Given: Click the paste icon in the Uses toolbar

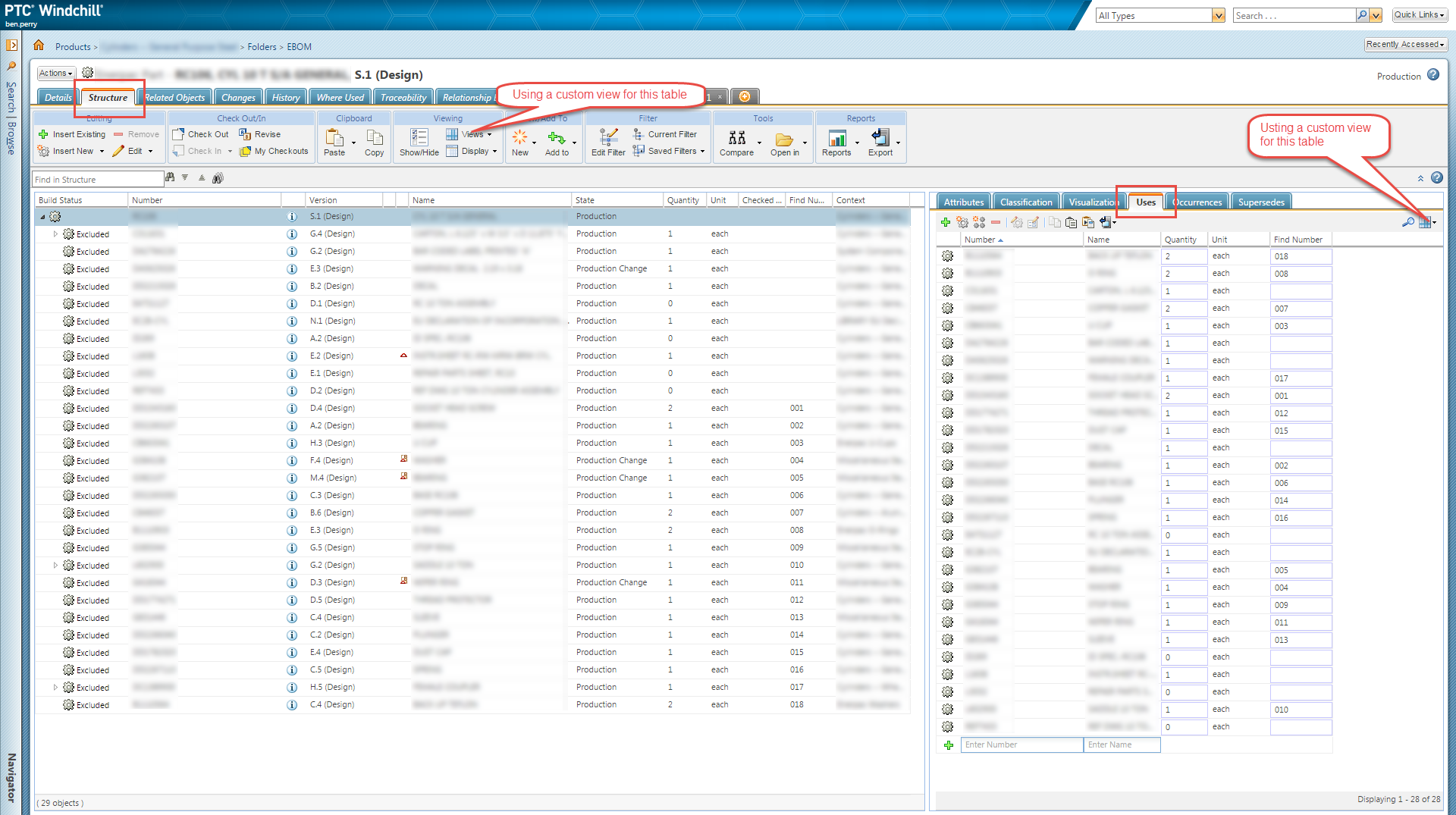Looking at the screenshot, I should [1071, 222].
